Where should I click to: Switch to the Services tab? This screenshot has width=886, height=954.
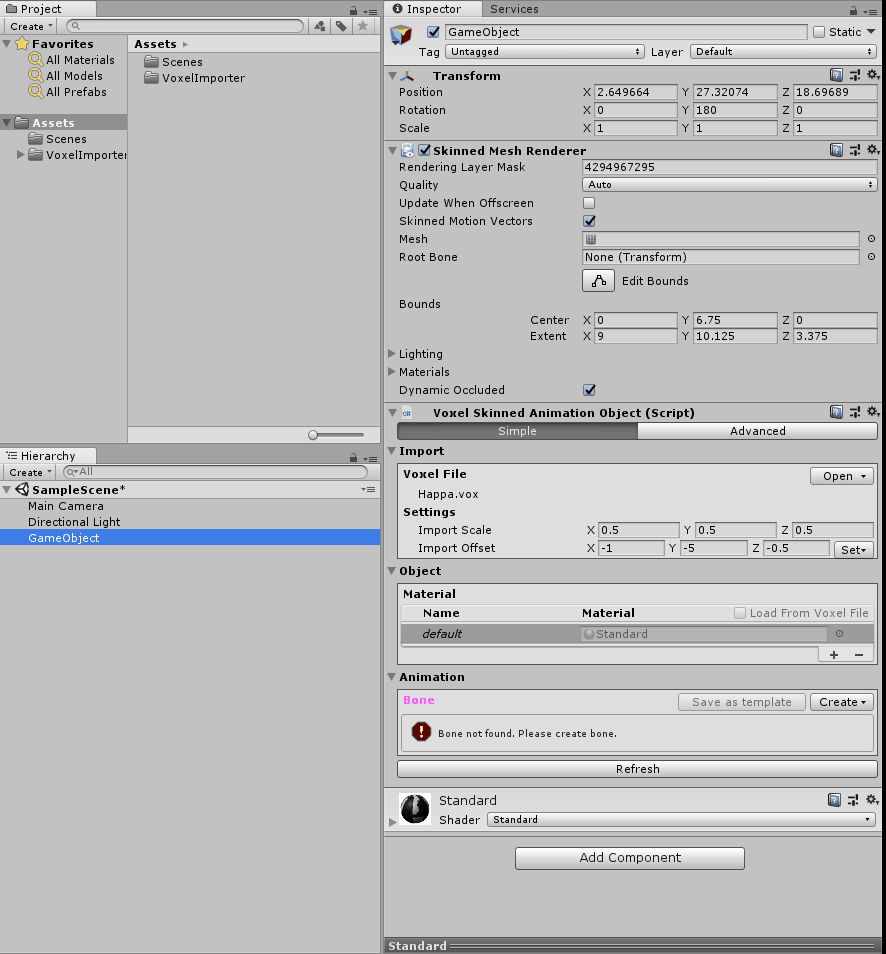click(x=514, y=9)
